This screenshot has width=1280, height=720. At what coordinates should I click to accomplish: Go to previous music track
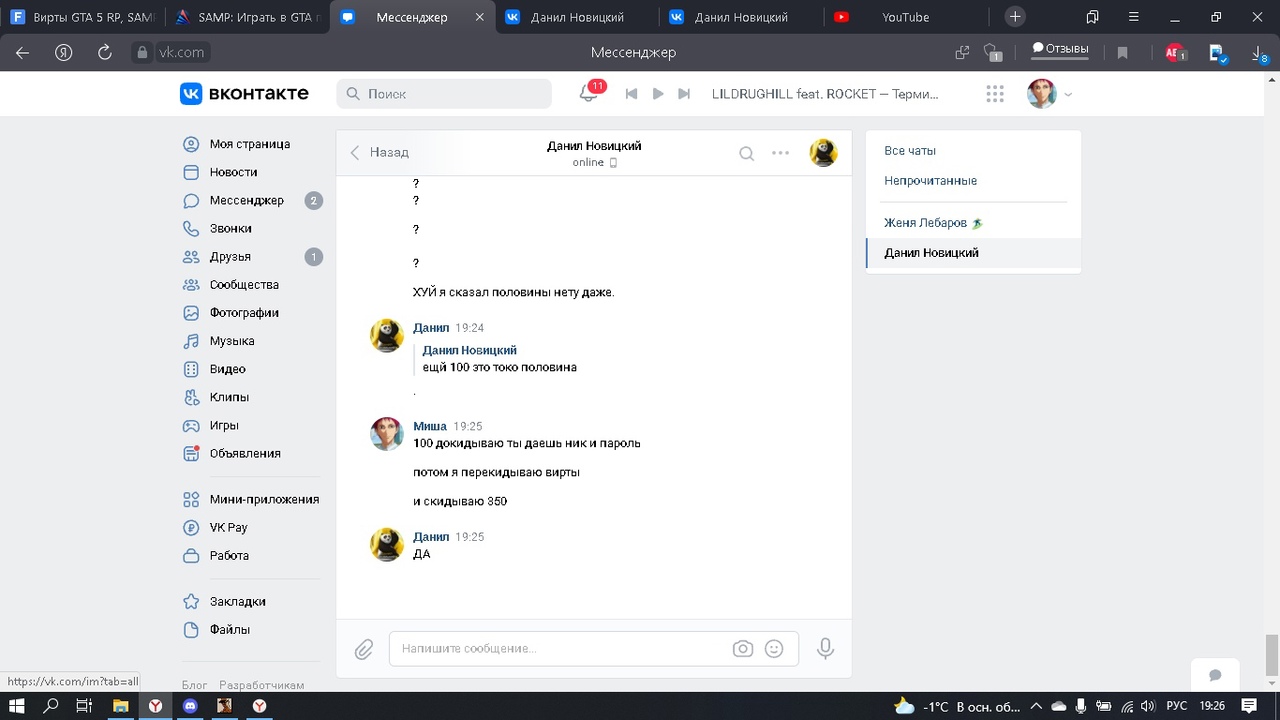coord(631,93)
